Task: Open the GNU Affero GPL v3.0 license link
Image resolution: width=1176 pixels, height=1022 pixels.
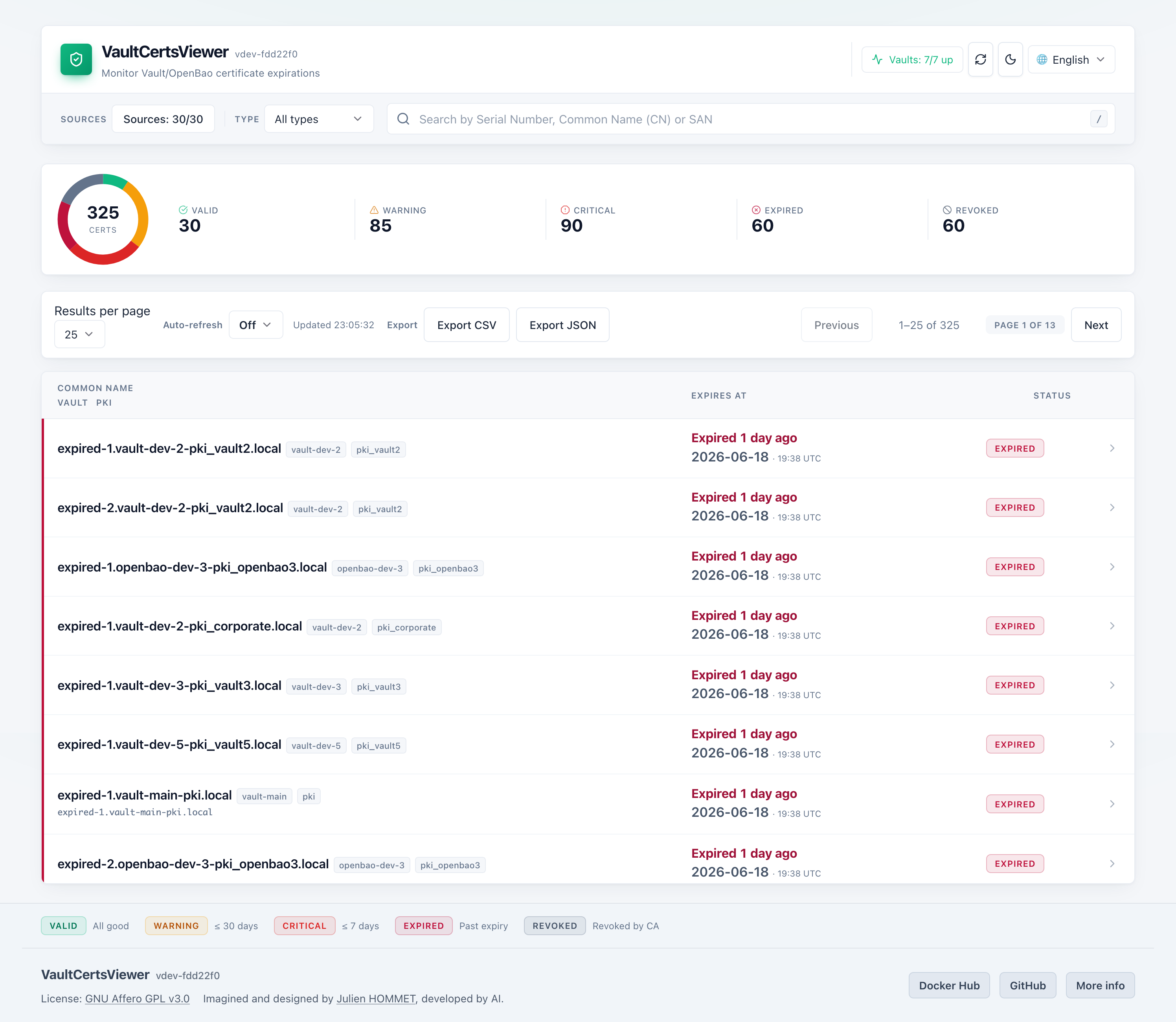Action: [x=138, y=999]
